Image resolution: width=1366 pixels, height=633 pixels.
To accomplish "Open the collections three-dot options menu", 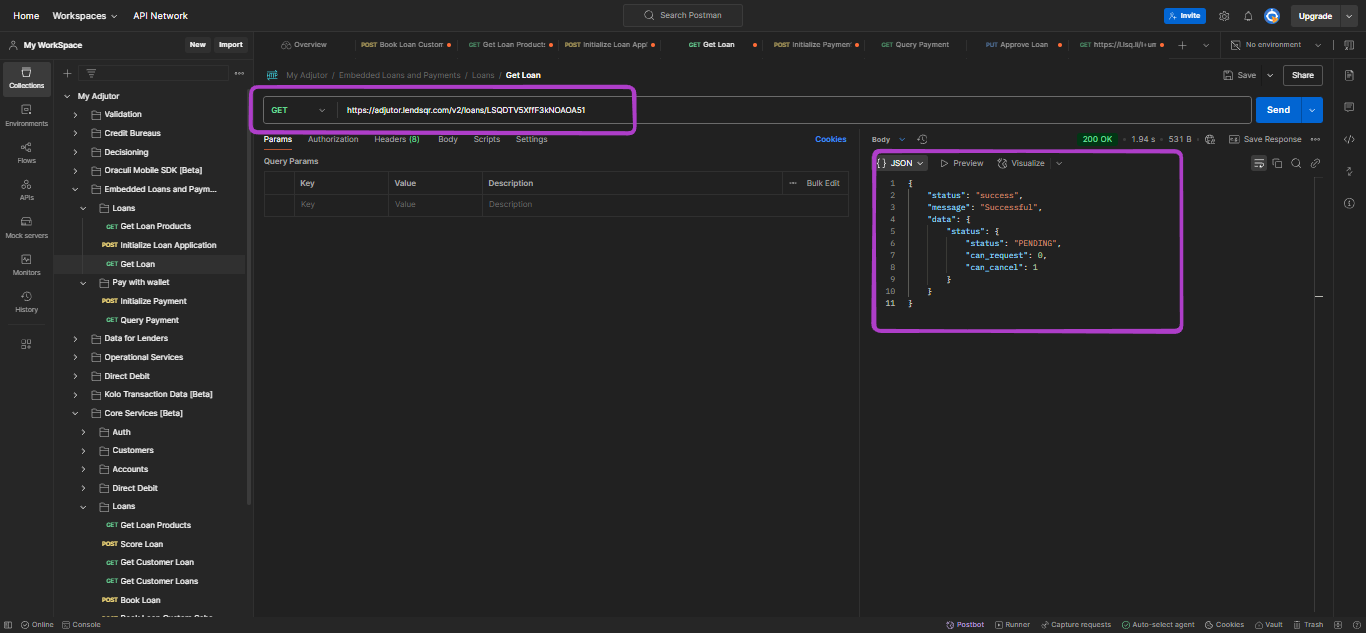I will pyautogui.click(x=239, y=73).
